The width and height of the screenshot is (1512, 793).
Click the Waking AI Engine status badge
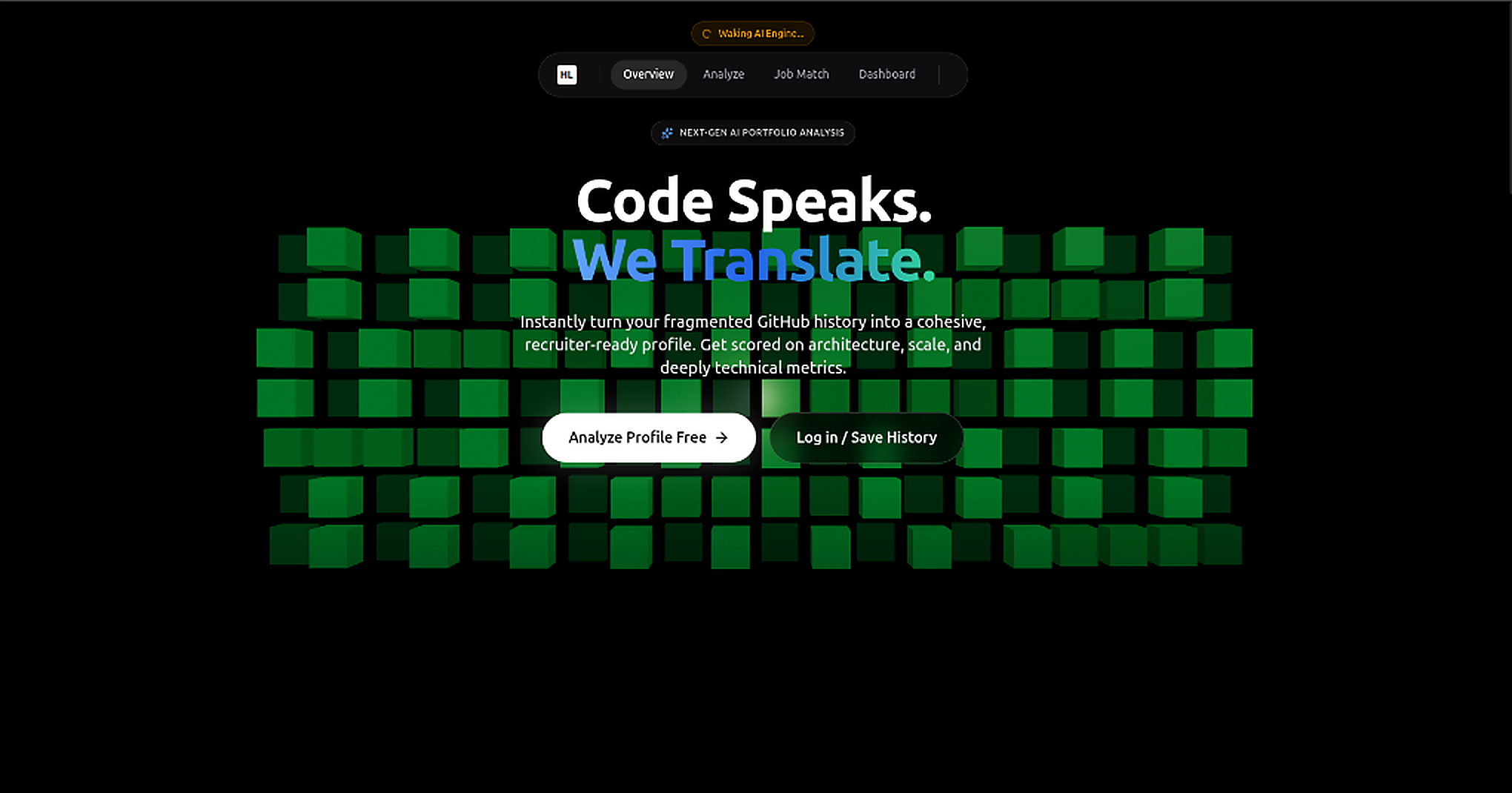click(x=753, y=34)
